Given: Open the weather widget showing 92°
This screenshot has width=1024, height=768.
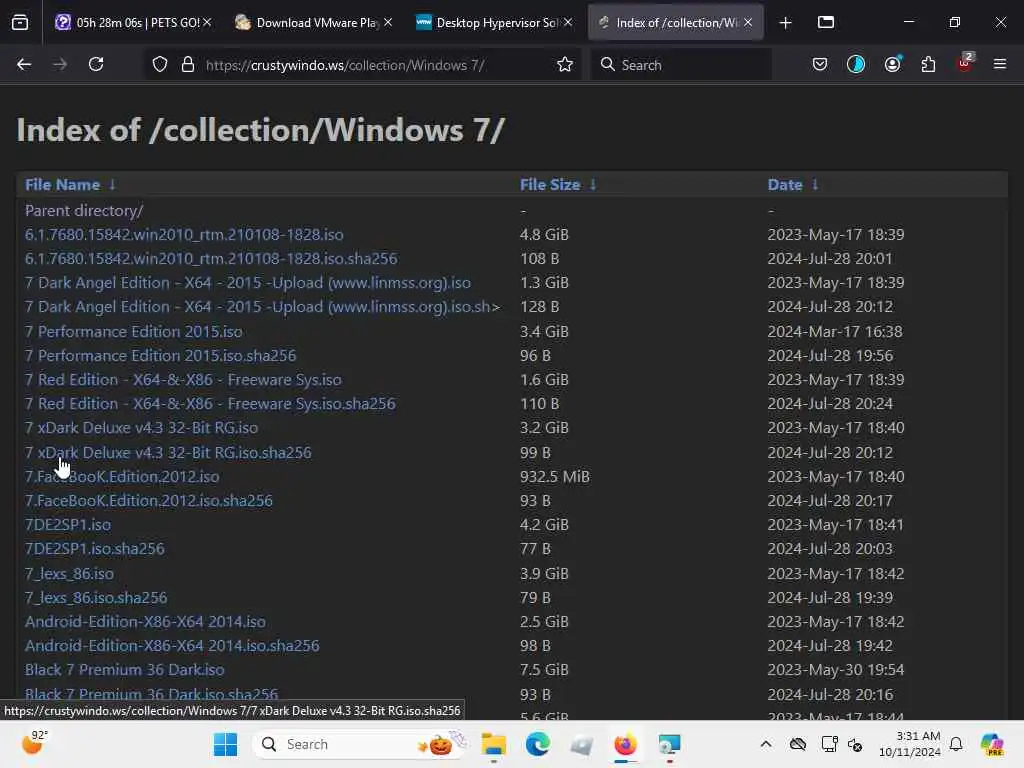Looking at the screenshot, I should click(x=34, y=743).
